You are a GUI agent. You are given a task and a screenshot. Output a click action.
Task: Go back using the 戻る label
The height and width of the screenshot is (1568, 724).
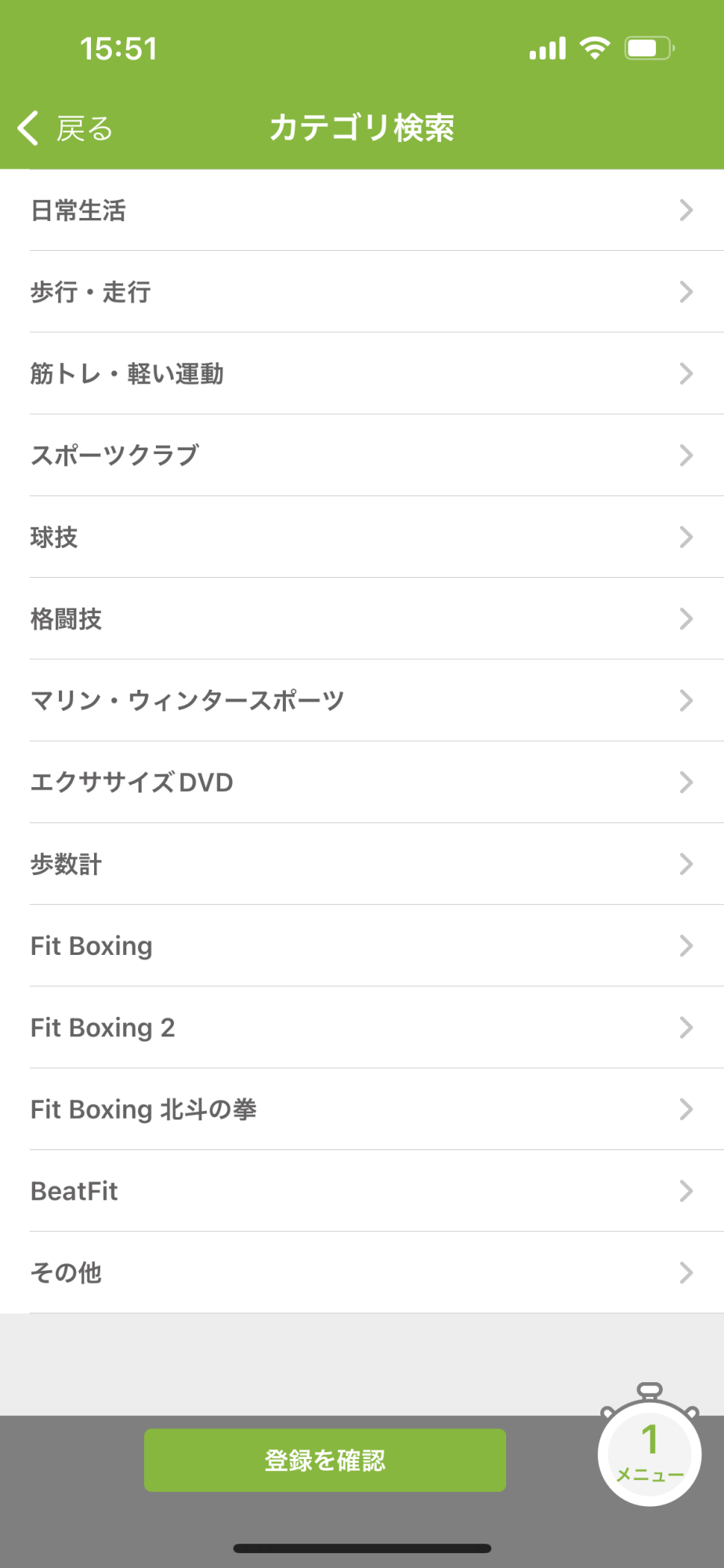pyautogui.click(x=85, y=129)
